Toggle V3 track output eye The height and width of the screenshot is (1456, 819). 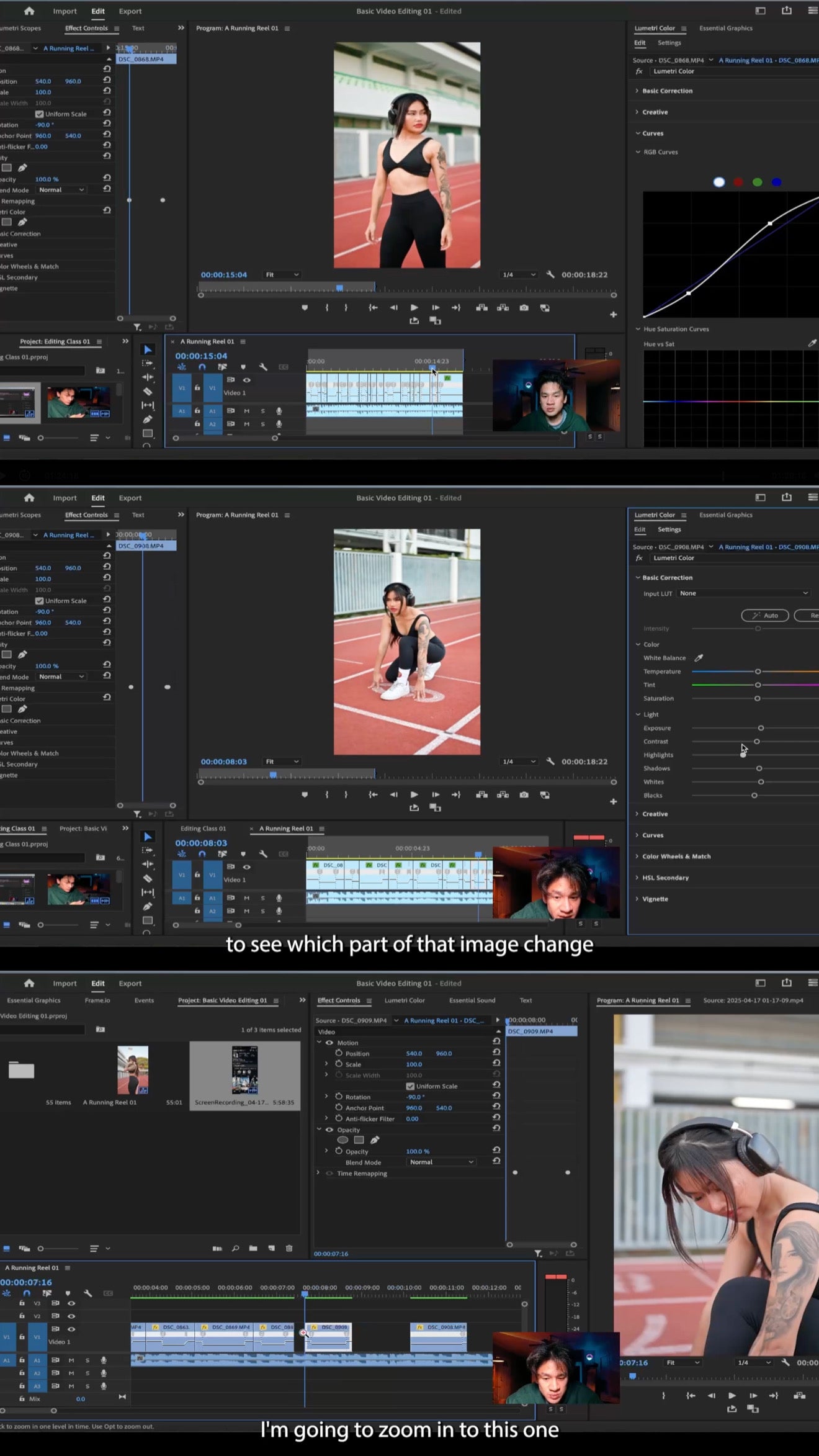tap(71, 1303)
